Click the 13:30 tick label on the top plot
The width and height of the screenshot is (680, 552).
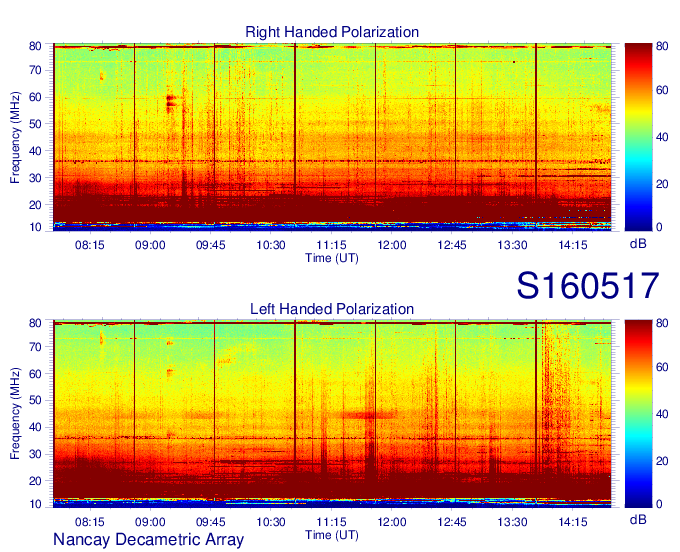(512, 245)
